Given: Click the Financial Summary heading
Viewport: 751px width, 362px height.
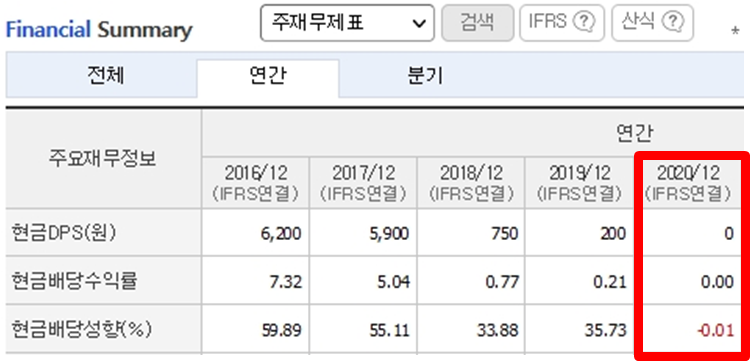Looking at the screenshot, I should 99,30.
